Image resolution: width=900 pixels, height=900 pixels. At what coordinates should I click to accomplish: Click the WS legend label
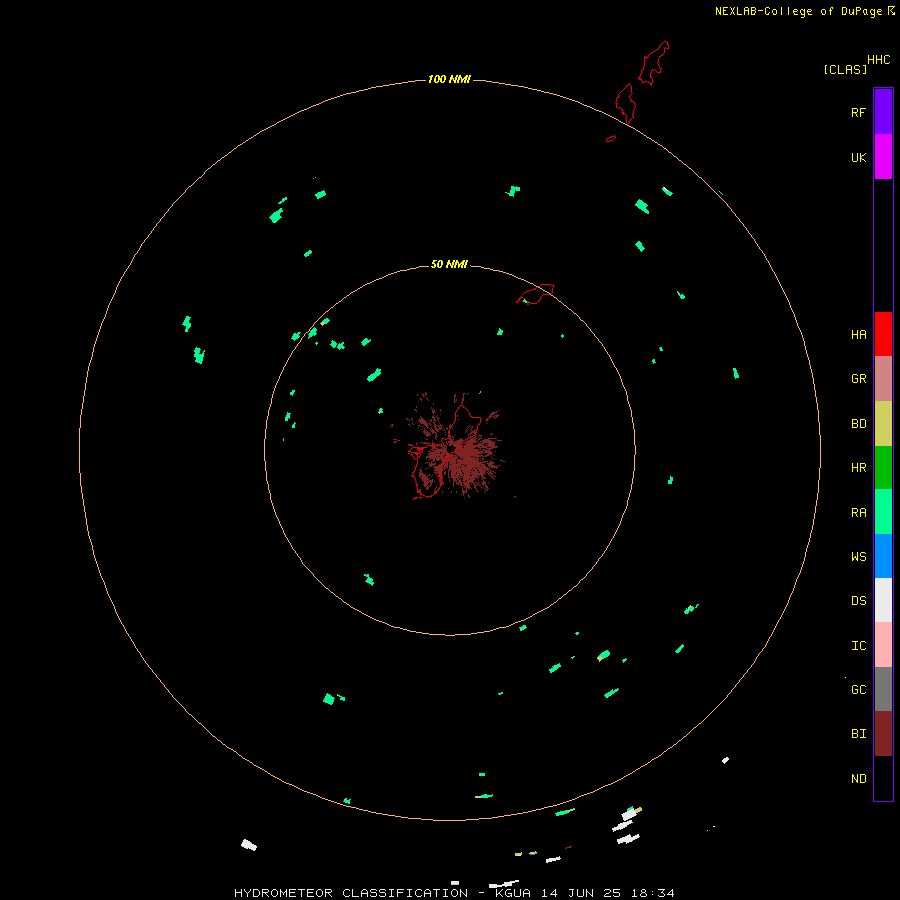858,556
